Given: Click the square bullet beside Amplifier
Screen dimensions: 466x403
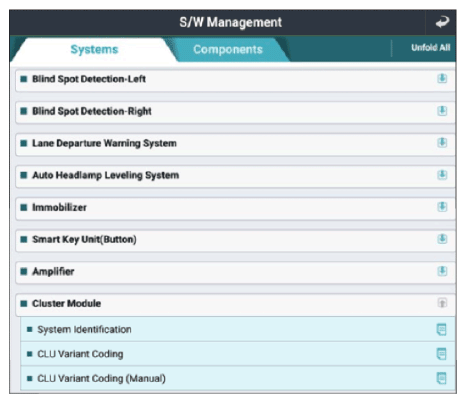Looking at the screenshot, I should [x=24, y=271].
